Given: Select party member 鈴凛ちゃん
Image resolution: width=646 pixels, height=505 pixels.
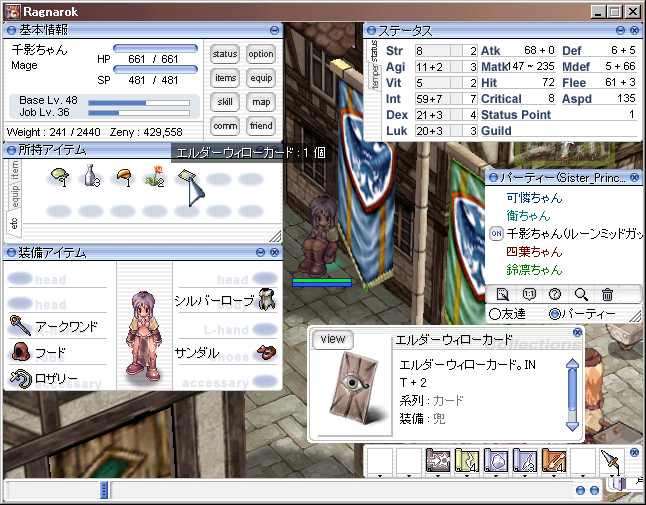Looking at the screenshot, I should 534,269.
